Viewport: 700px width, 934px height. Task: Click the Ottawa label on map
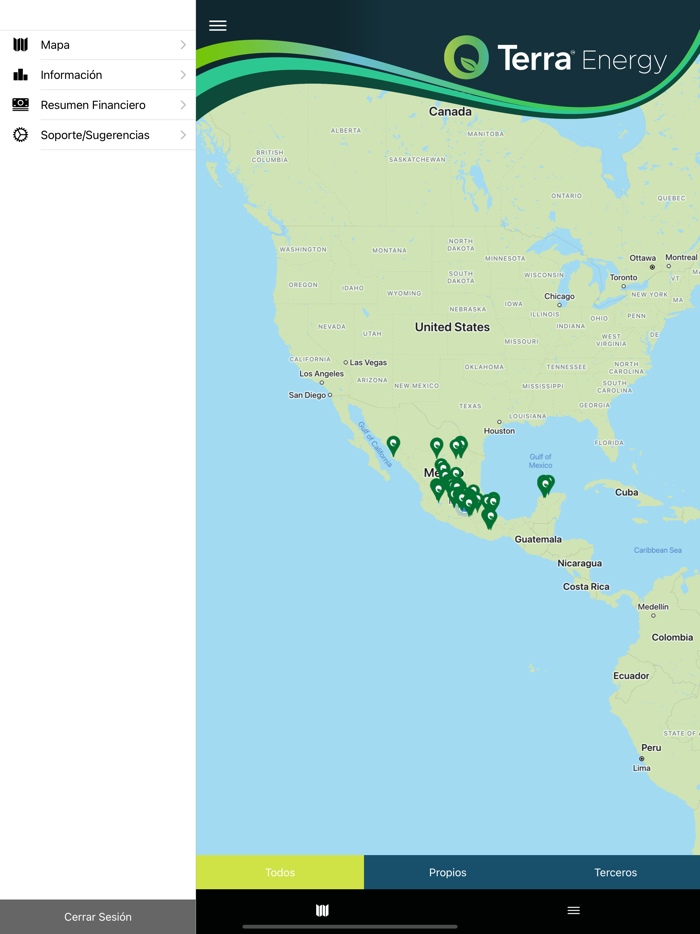(643, 258)
